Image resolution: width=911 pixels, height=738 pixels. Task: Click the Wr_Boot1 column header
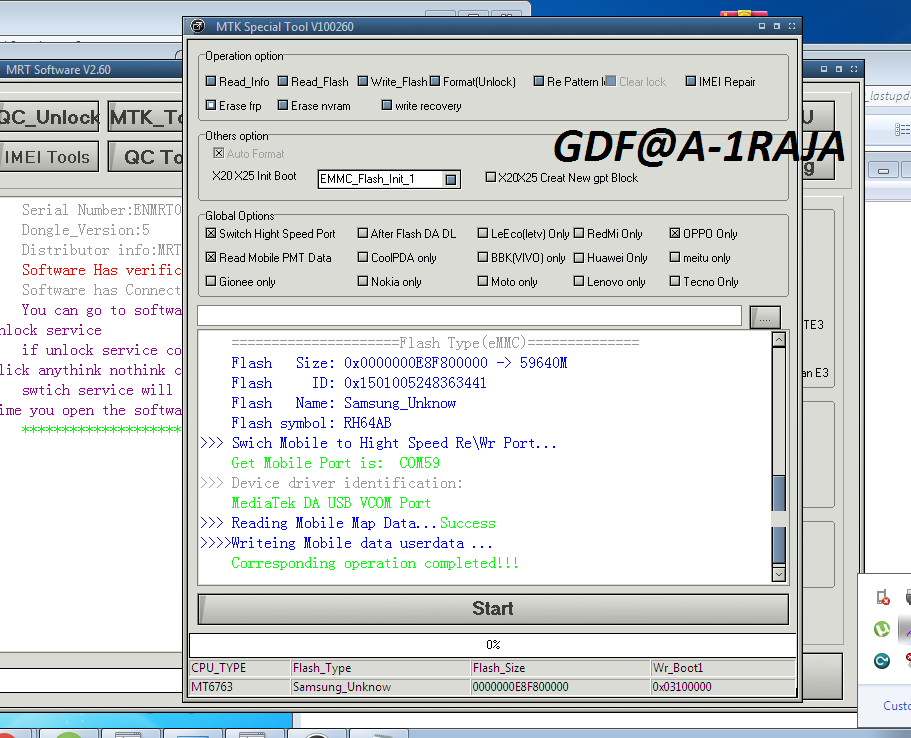pyautogui.click(x=723, y=668)
